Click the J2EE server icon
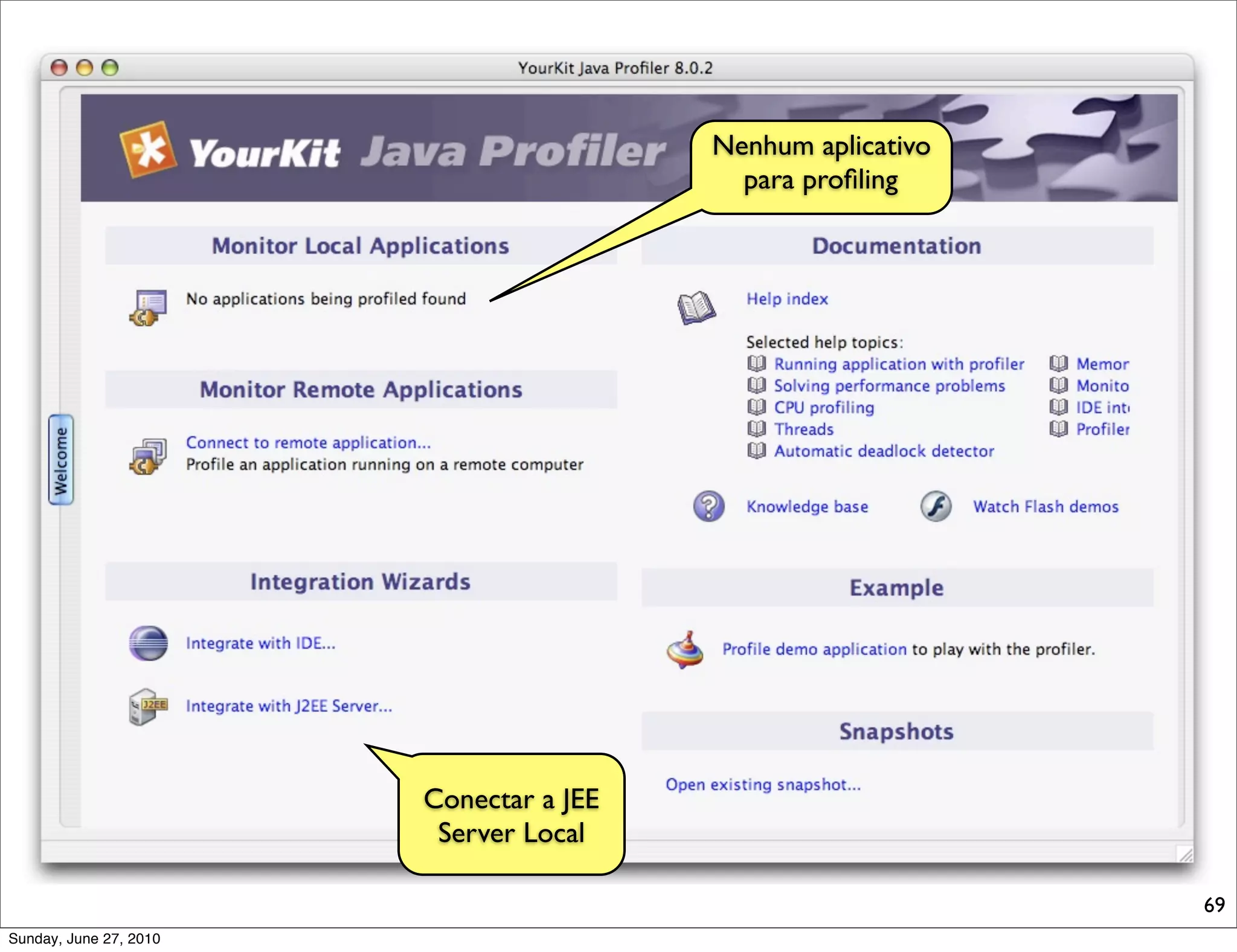Screen dimensions: 1237x952 (x=148, y=707)
